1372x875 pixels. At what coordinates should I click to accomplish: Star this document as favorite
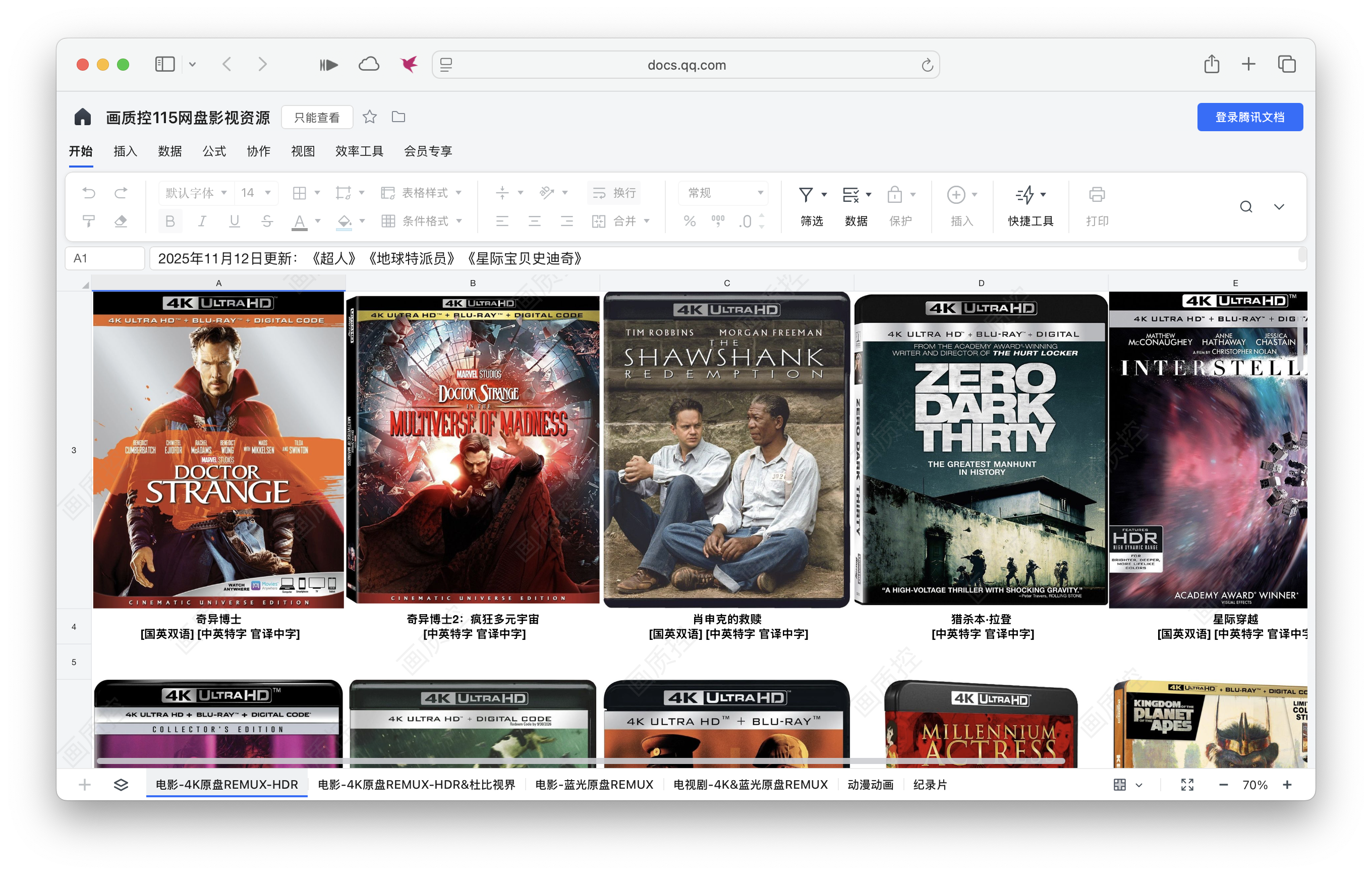370,117
